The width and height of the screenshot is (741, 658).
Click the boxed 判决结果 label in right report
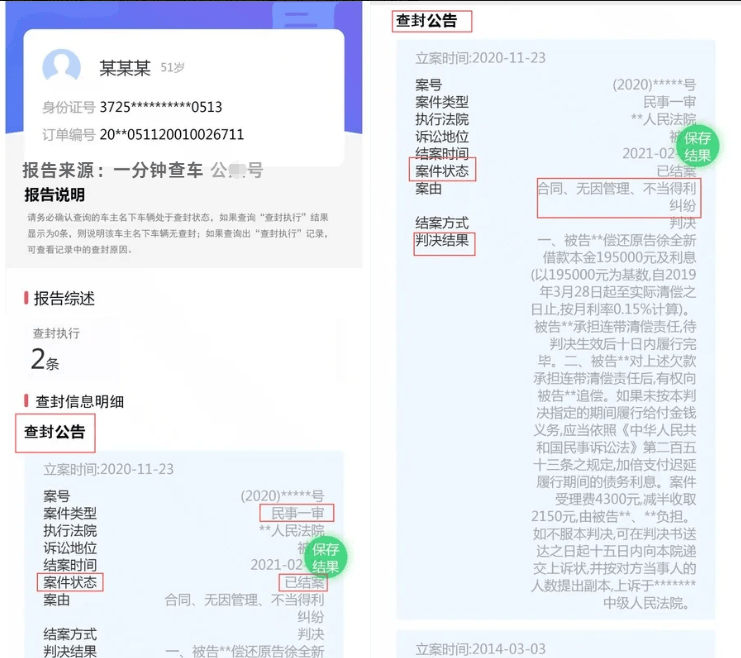click(x=442, y=241)
